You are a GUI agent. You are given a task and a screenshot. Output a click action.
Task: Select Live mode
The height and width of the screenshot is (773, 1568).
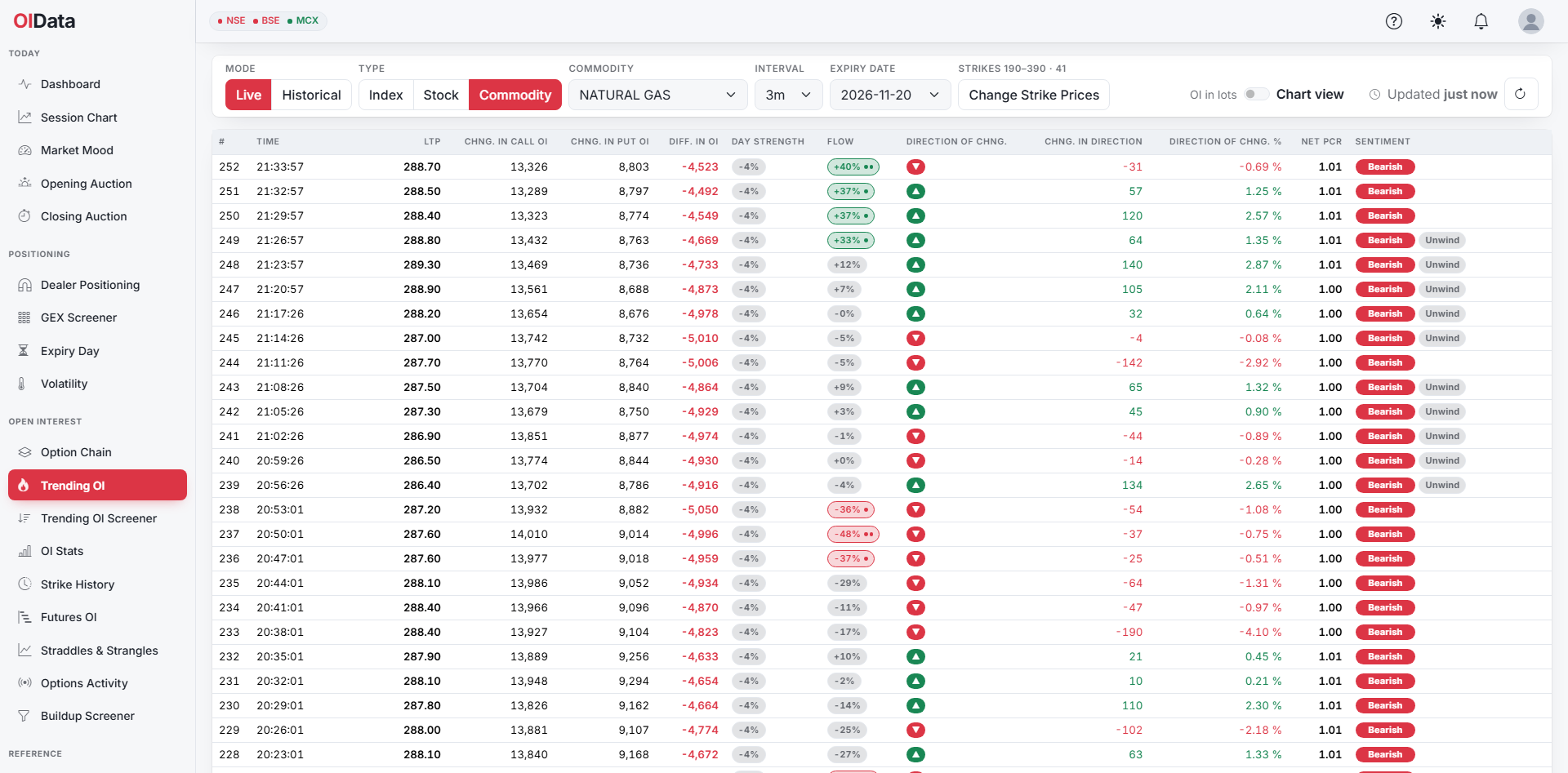248,95
